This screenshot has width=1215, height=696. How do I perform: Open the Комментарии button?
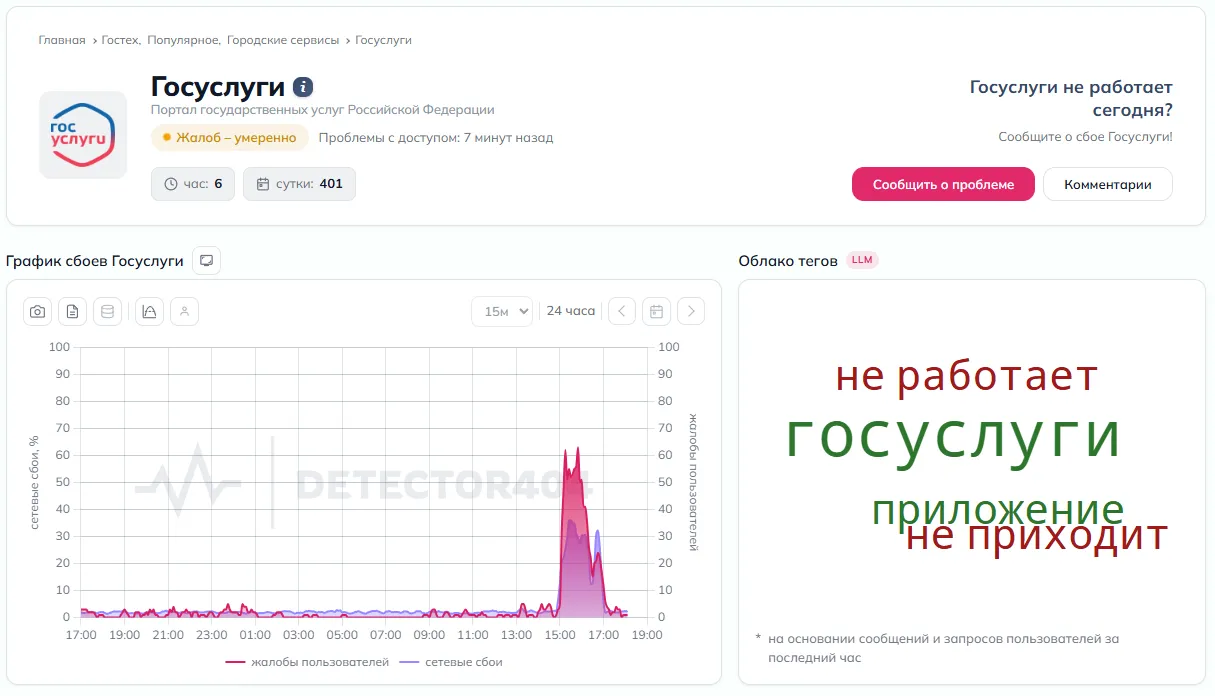click(x=1108, y=184)
